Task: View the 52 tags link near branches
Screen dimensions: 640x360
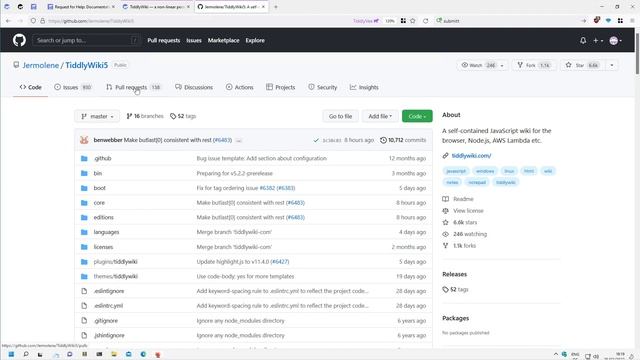Action: pos(183,116)
